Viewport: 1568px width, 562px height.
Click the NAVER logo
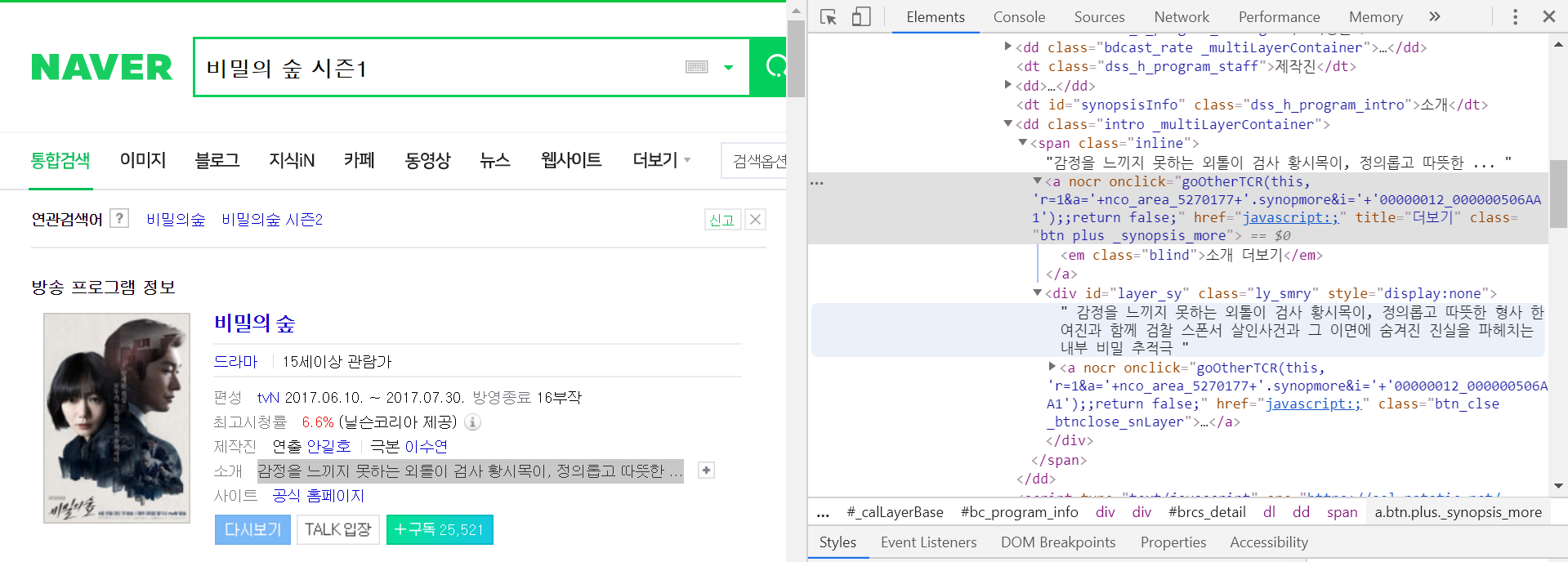pyautogui.click(x=102, y=67)
